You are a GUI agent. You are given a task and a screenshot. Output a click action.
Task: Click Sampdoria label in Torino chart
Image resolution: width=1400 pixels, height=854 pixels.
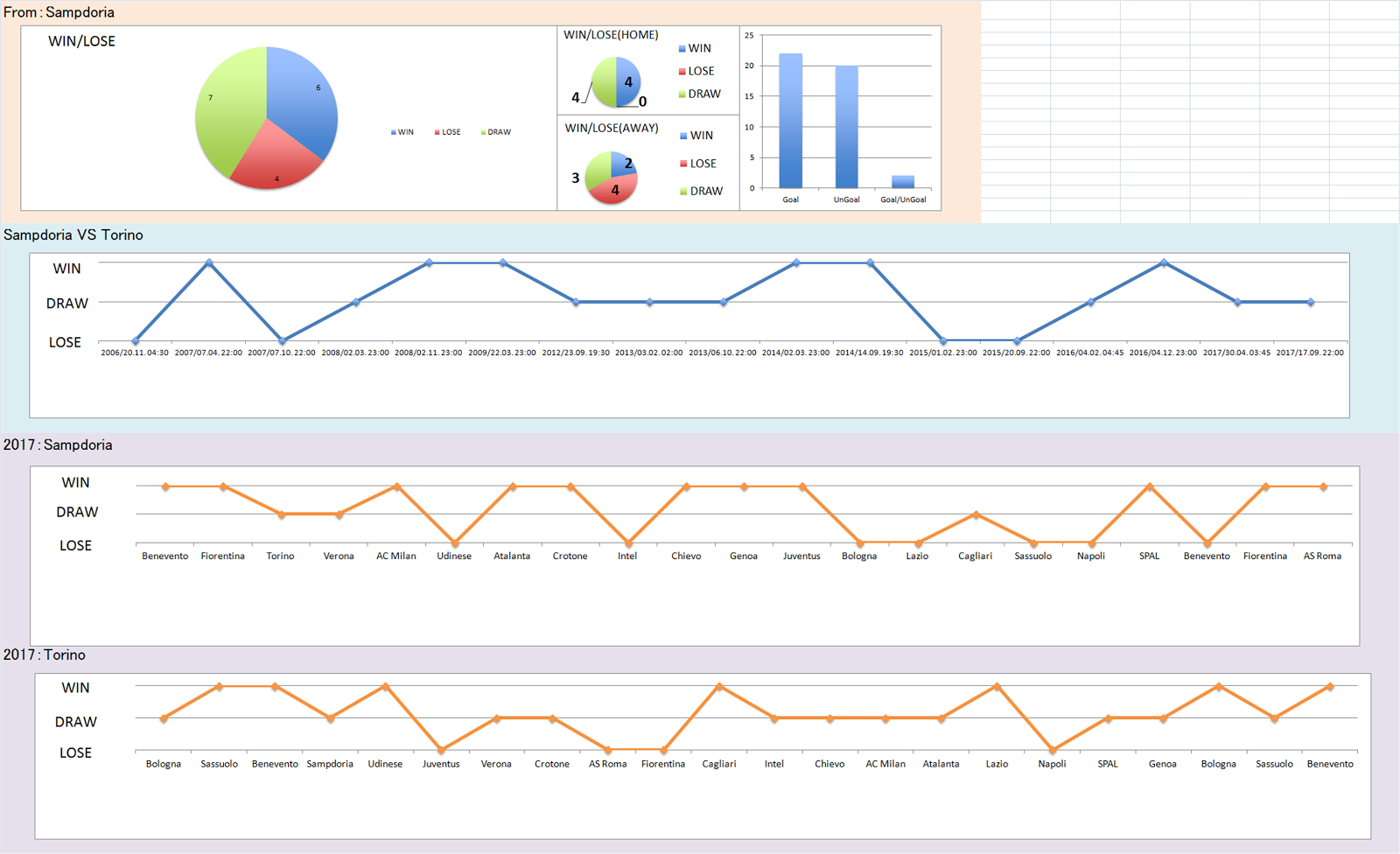(x=330, y=764)
